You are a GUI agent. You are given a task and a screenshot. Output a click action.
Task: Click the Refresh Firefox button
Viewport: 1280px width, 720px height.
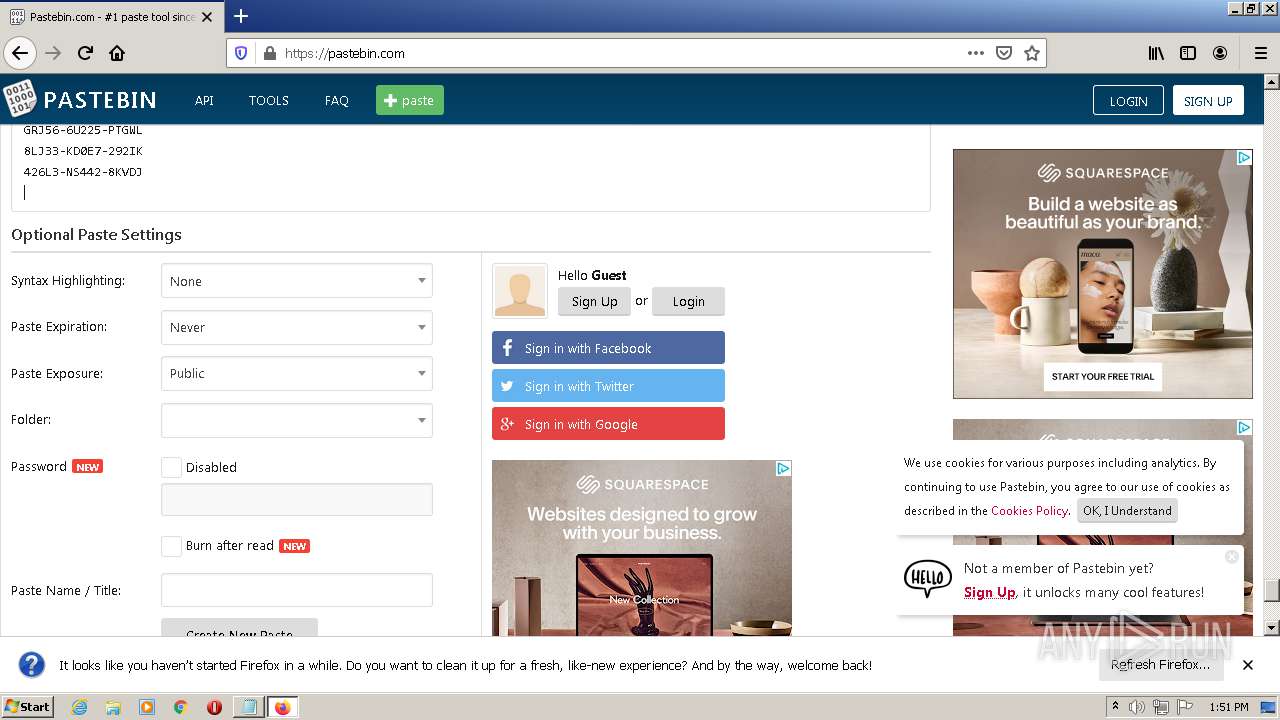1160,665
